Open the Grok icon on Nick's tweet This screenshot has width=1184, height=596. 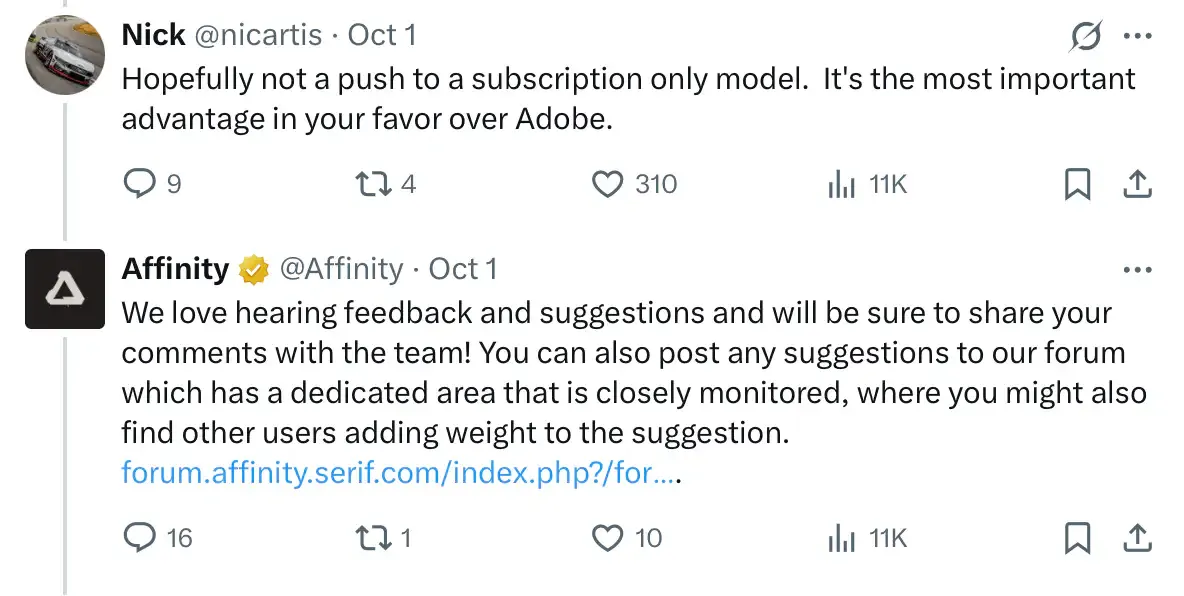coord(1086,36)
